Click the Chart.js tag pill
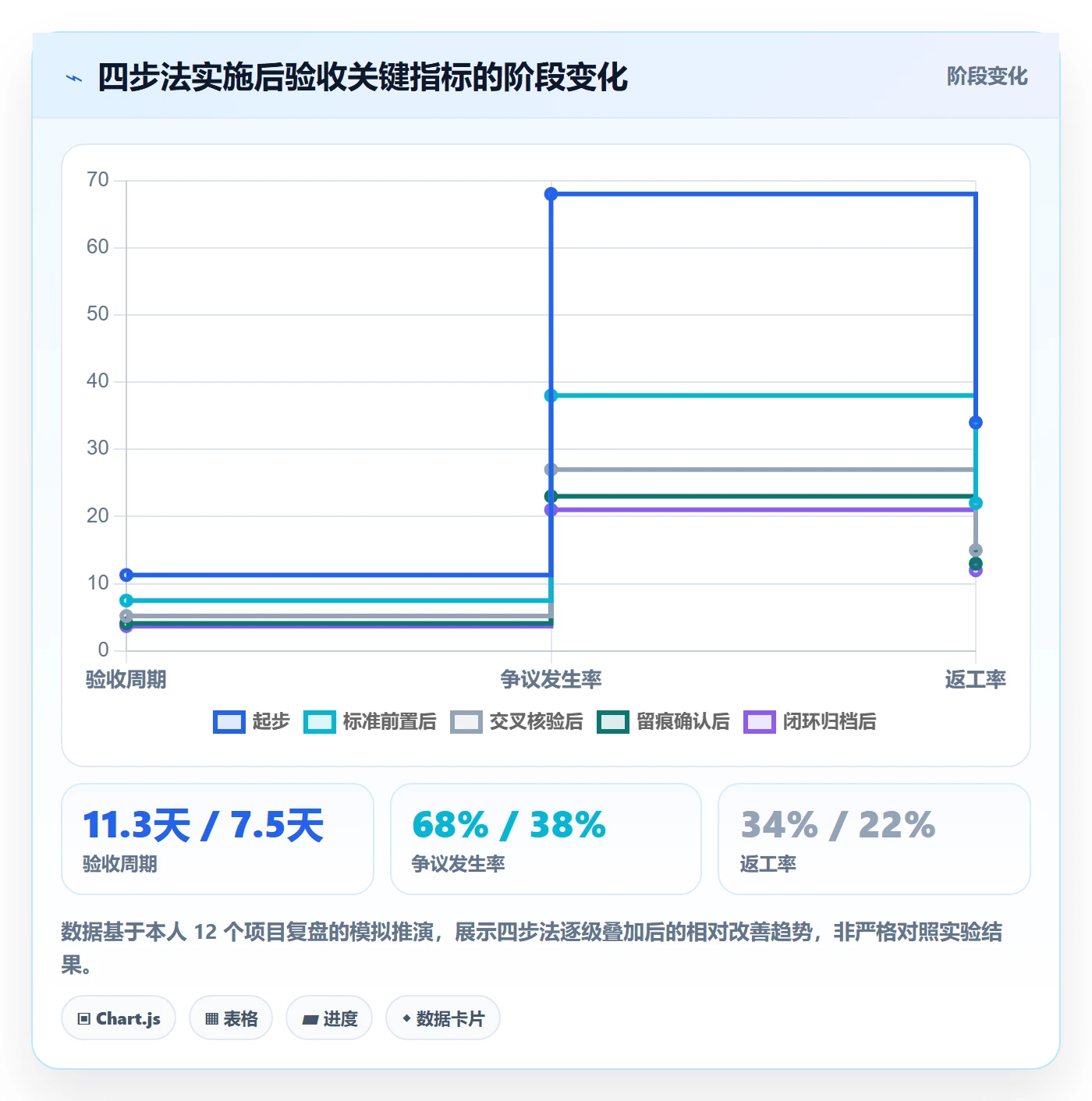Image resolution: width=1092 pixels, height=1101 pixels. point(119,1018)
